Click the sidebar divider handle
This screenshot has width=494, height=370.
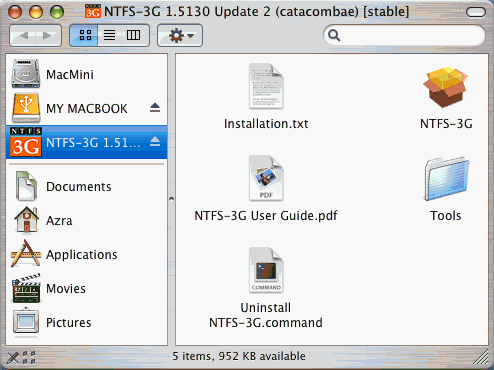click(x=171, y=199)
